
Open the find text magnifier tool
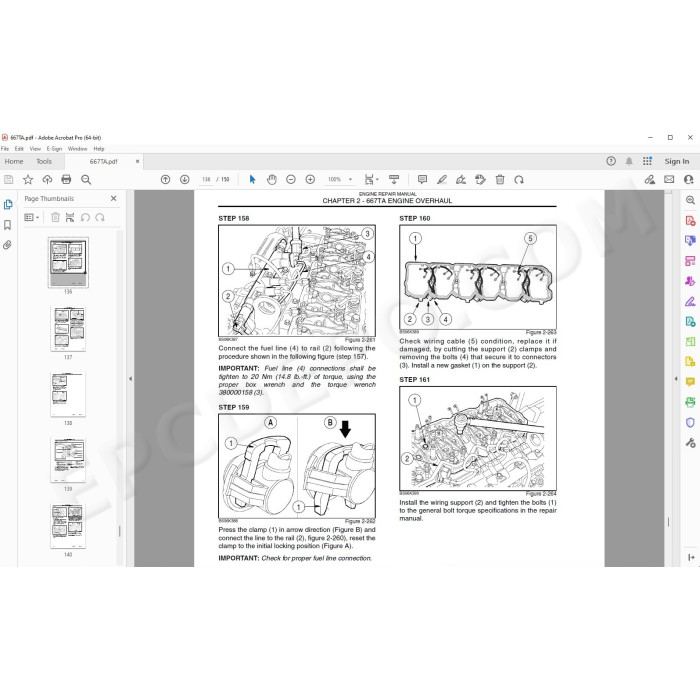pyautogui.click(x=86, y=179)
